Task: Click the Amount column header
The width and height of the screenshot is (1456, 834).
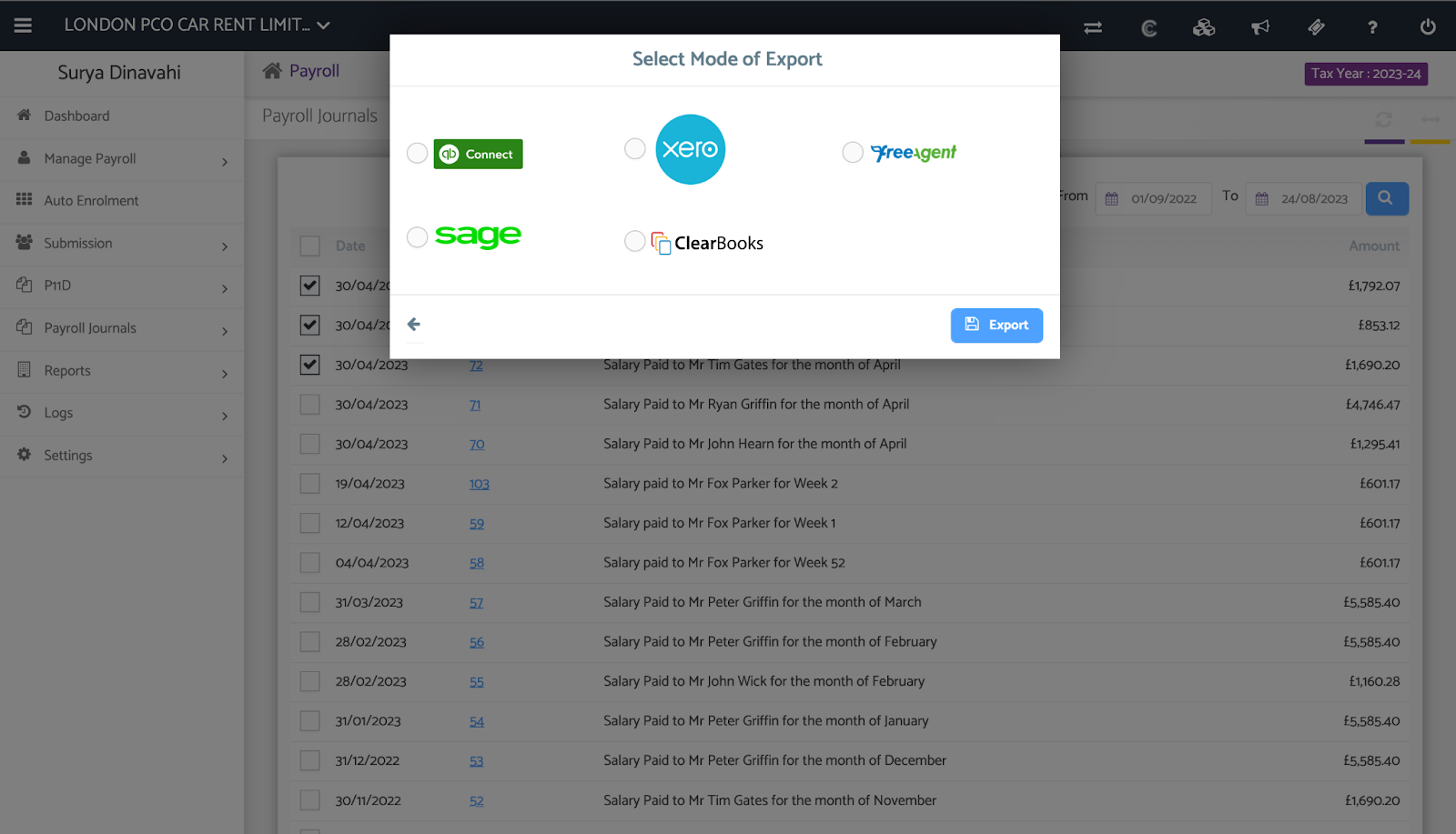Action: point(1374,246)
